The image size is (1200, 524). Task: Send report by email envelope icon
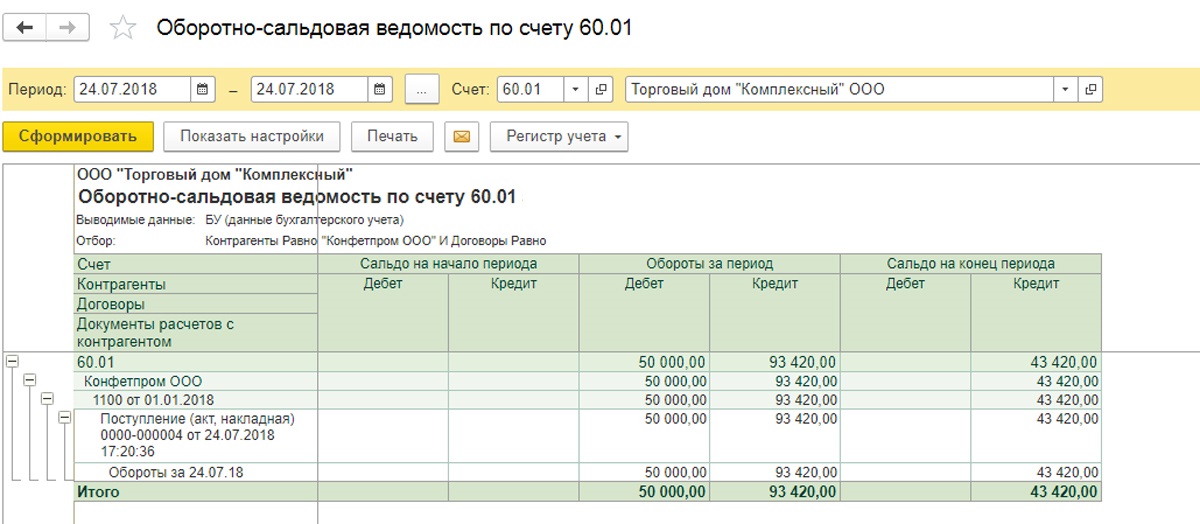[462, 136]
